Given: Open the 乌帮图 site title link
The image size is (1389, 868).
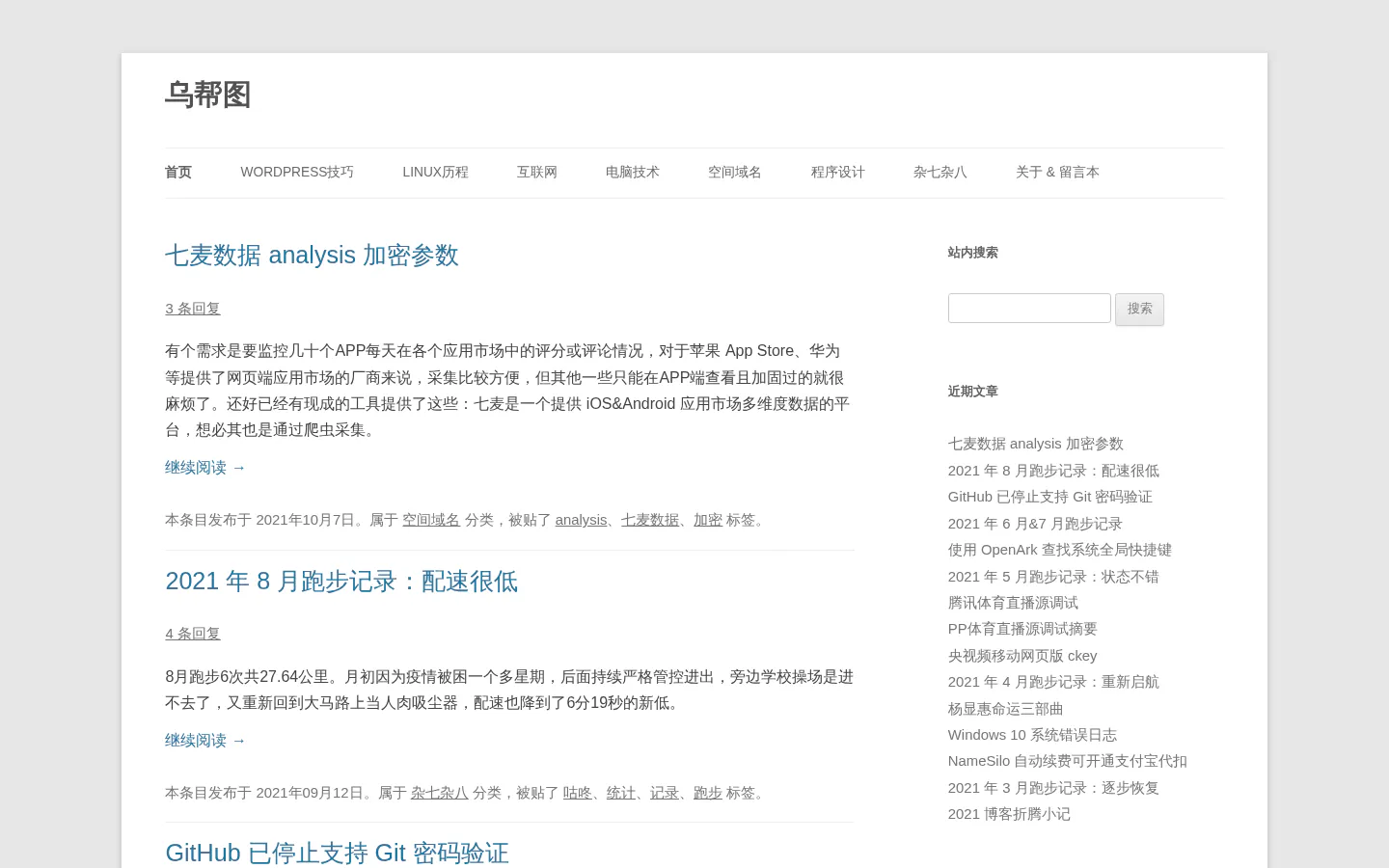Looking at the screenshot, I should (208, 95).
